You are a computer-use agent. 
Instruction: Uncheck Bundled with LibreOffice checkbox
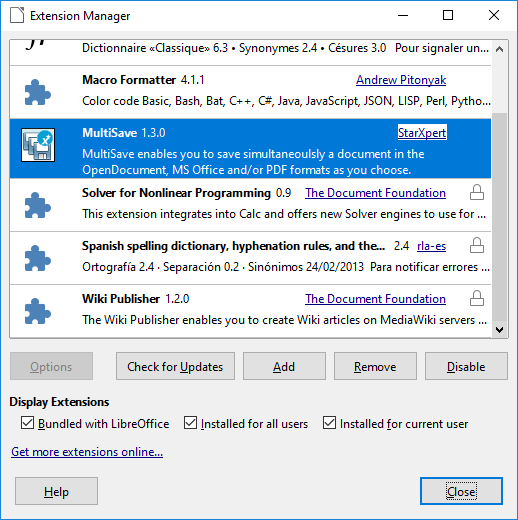click(27, 423)
